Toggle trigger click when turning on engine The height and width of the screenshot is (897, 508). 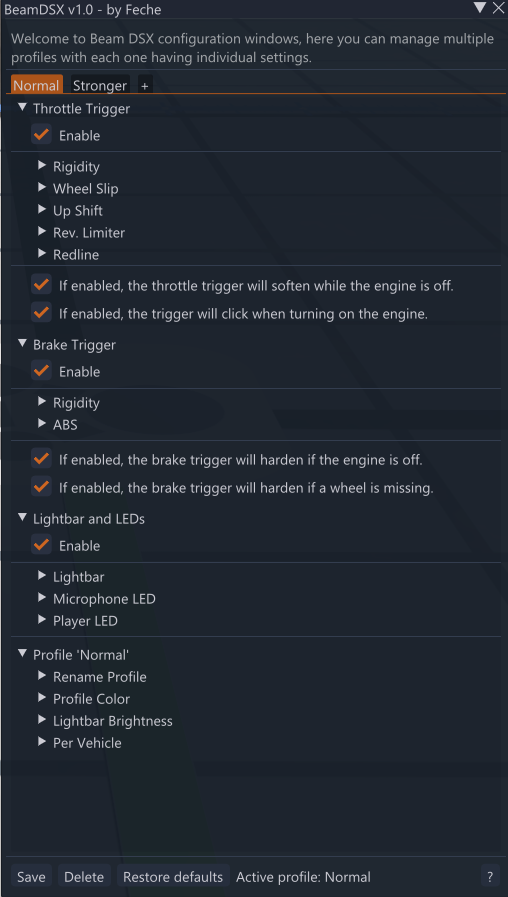tap(41, 313)
